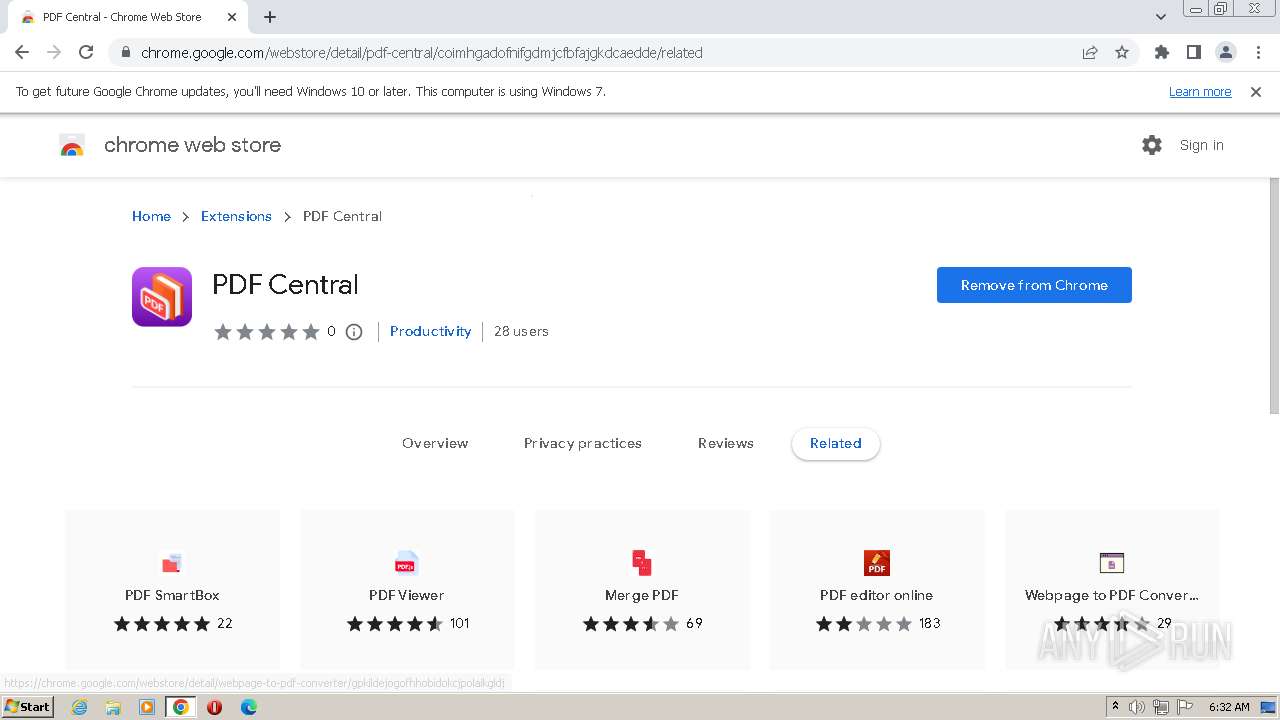This screenshot has height=720, width=1280.
Task: Click the padlock site info icon
Action: [x=125, y=53]
